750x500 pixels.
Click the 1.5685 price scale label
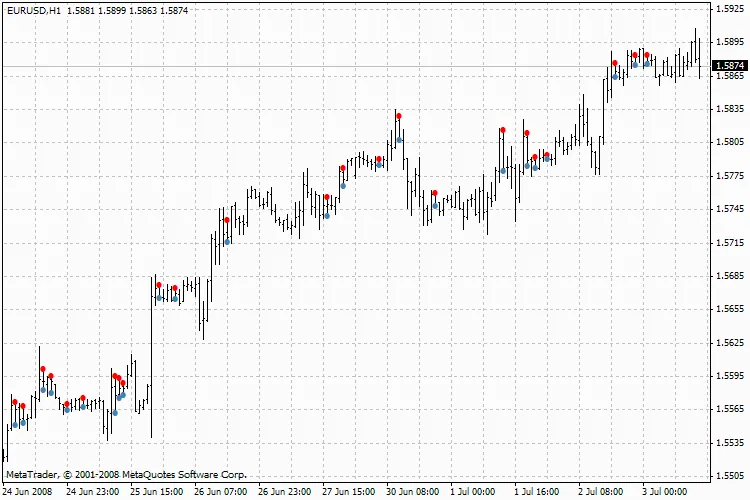[x=729, y=276]
